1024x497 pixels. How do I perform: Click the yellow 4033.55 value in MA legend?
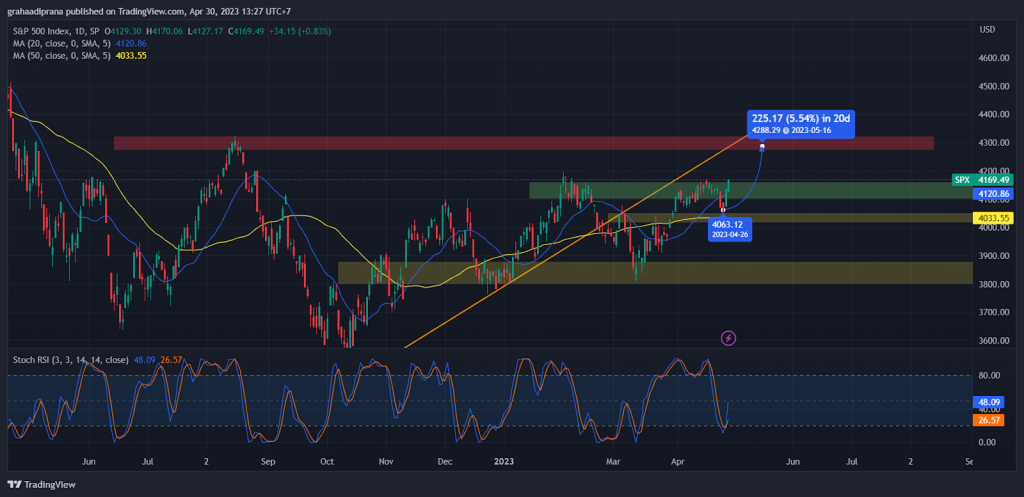click(x=131, y=56)
